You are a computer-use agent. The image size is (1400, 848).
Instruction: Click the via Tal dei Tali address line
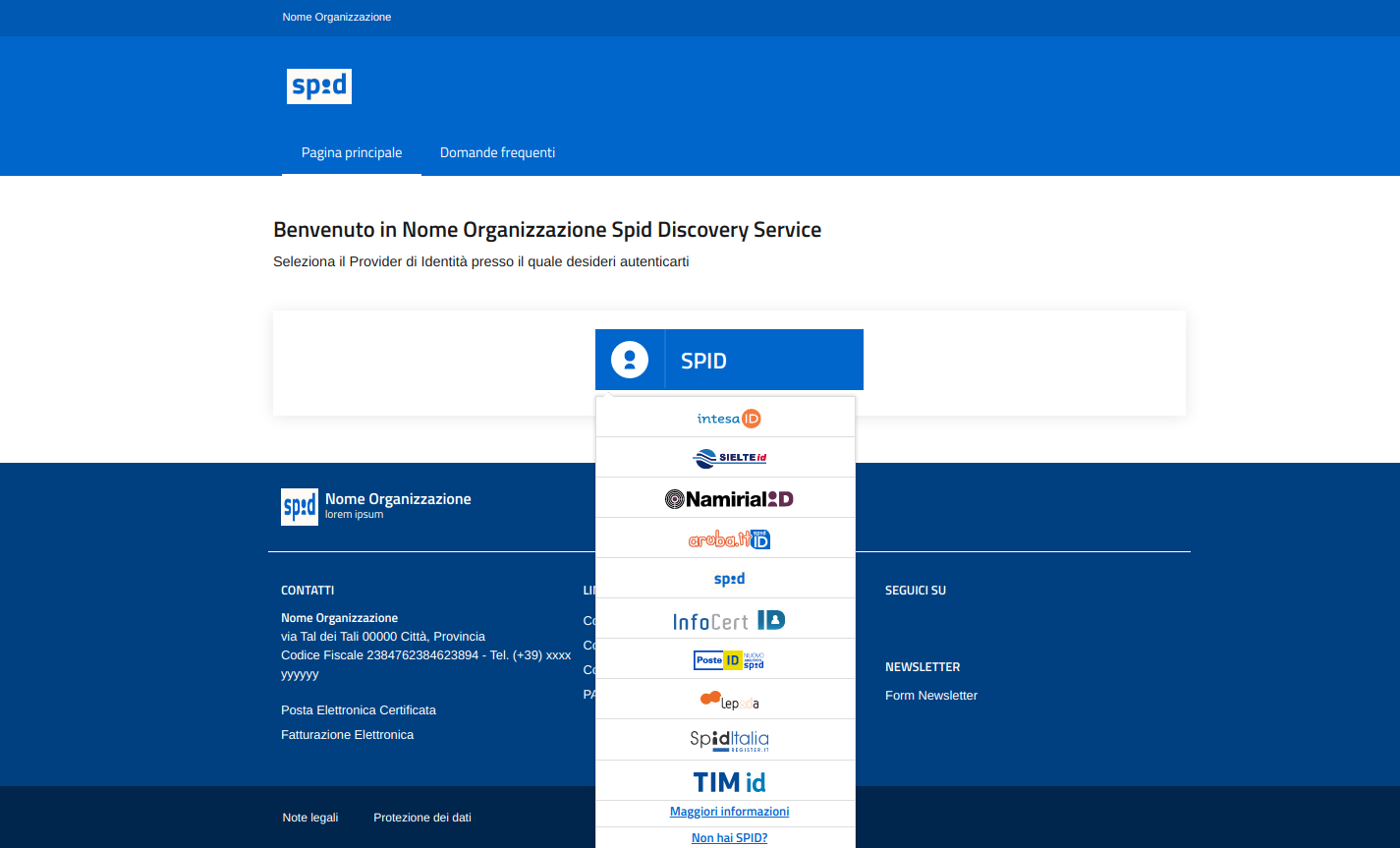pos(383,636)
